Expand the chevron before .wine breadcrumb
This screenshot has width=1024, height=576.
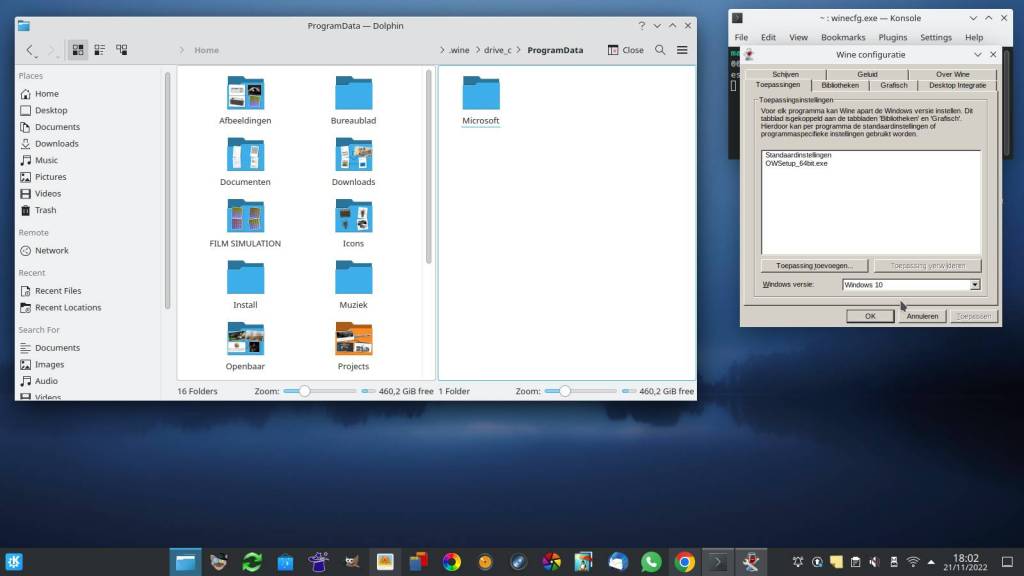tap(442, 50)
